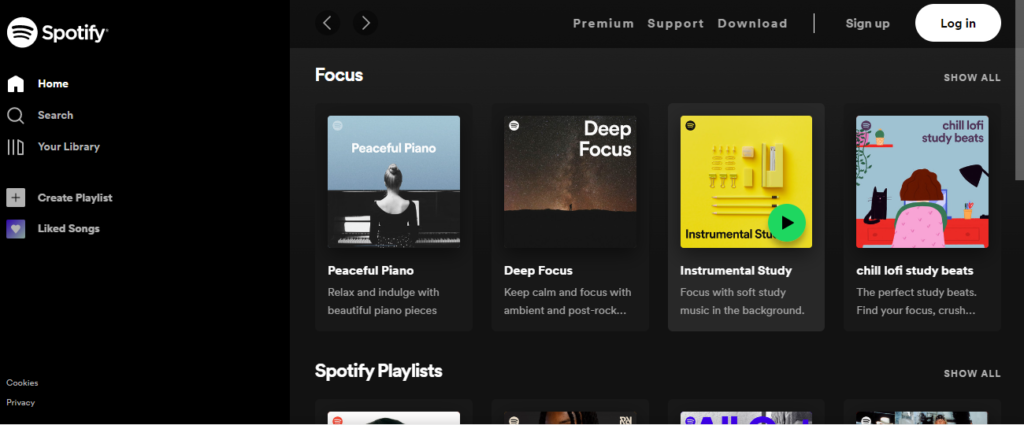Open the Support menu link

(x=675, y=24)
